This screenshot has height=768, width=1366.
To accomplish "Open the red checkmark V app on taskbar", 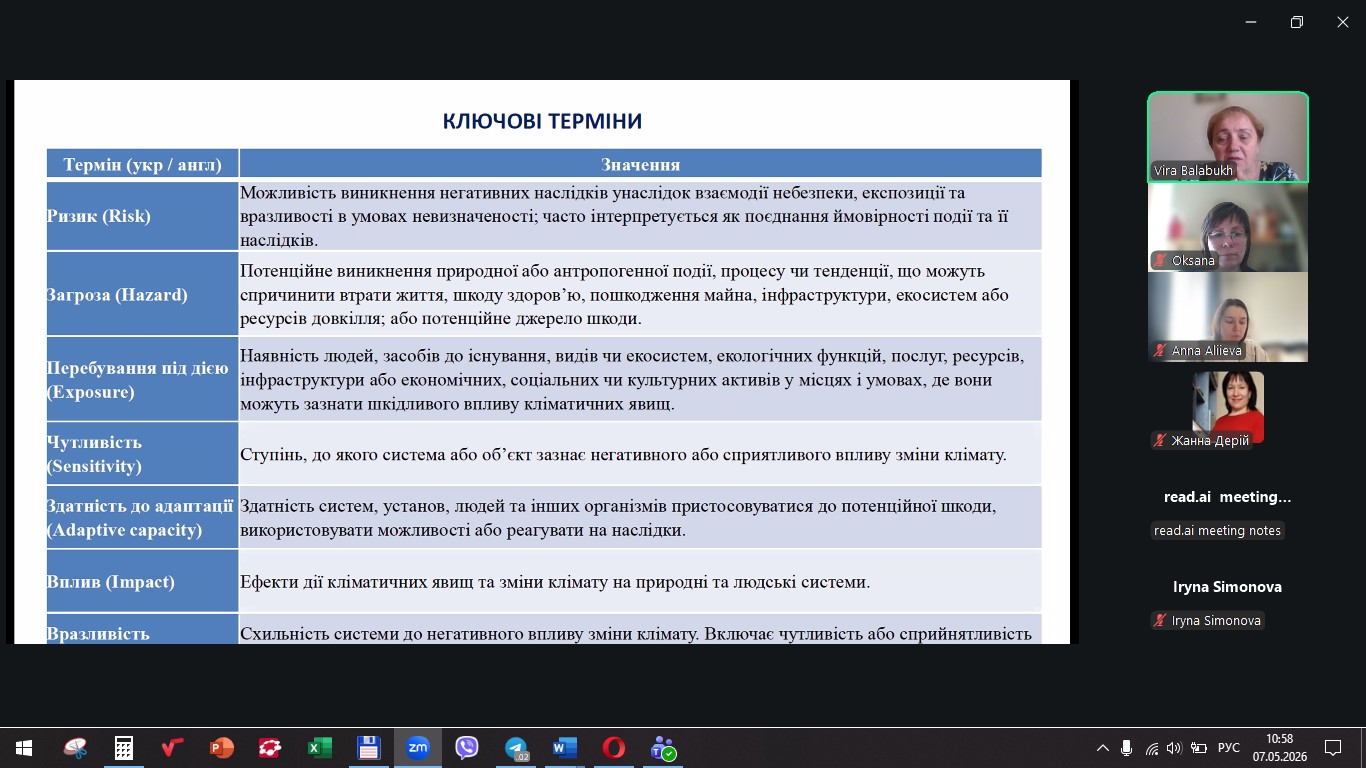I will coord(173,748).
